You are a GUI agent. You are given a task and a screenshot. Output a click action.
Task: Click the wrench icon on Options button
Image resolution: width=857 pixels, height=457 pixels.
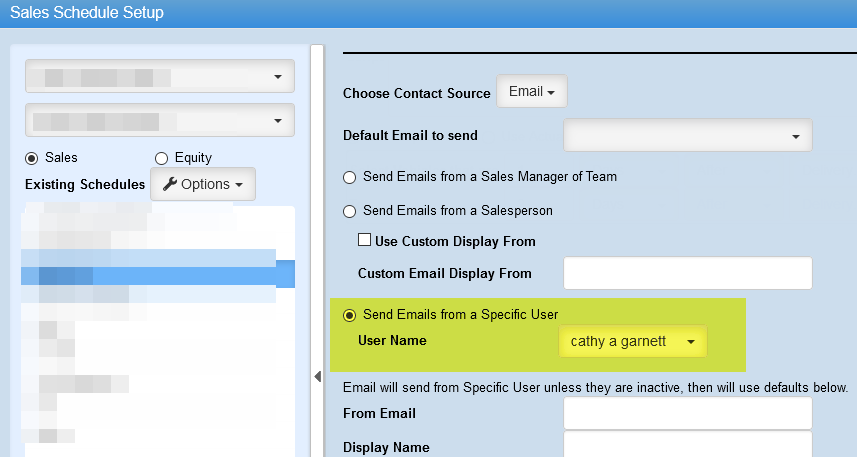tap(169, 184)
